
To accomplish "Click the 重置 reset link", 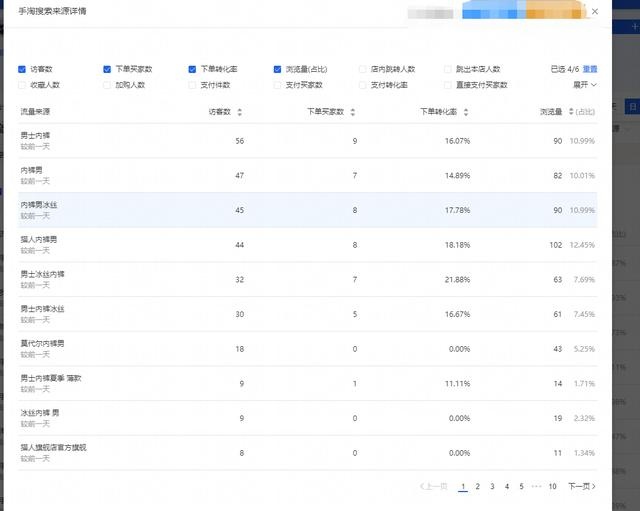I will tap(590, 69).
